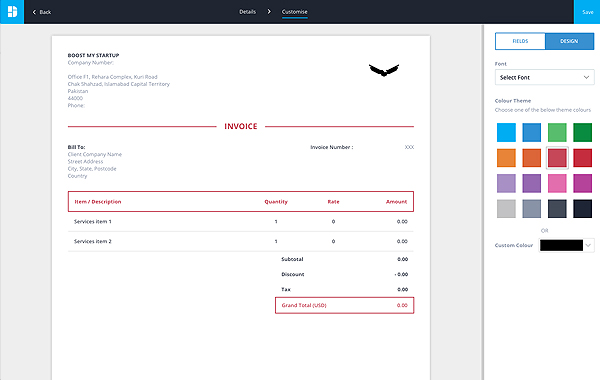The image size is (600, 380).
Task: Open the Select Font dropdown
Action: [544, 77]
